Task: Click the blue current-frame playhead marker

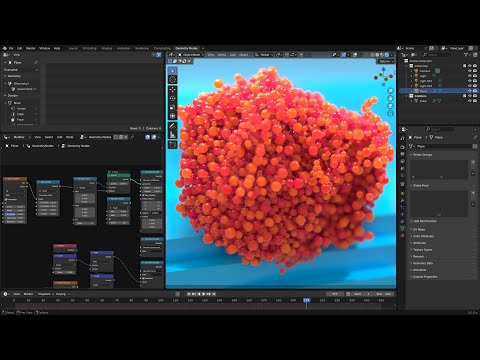Action: pos(307,300)
